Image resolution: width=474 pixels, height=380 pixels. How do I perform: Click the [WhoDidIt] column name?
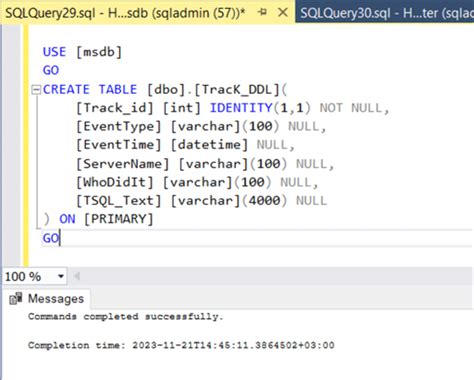click(115, 182)
